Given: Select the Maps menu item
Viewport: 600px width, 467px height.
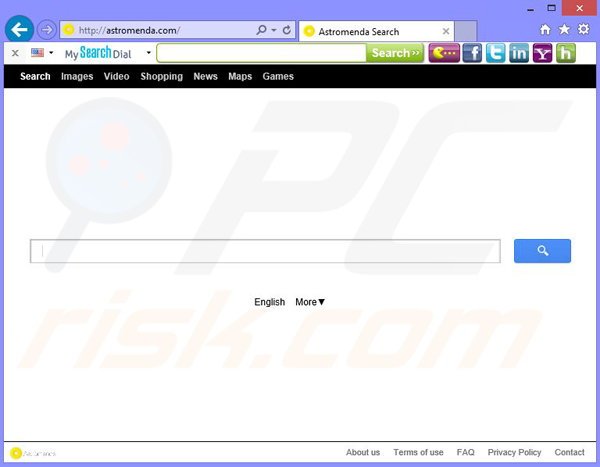Looking at the screenshot, I should [x=240, y=76].
